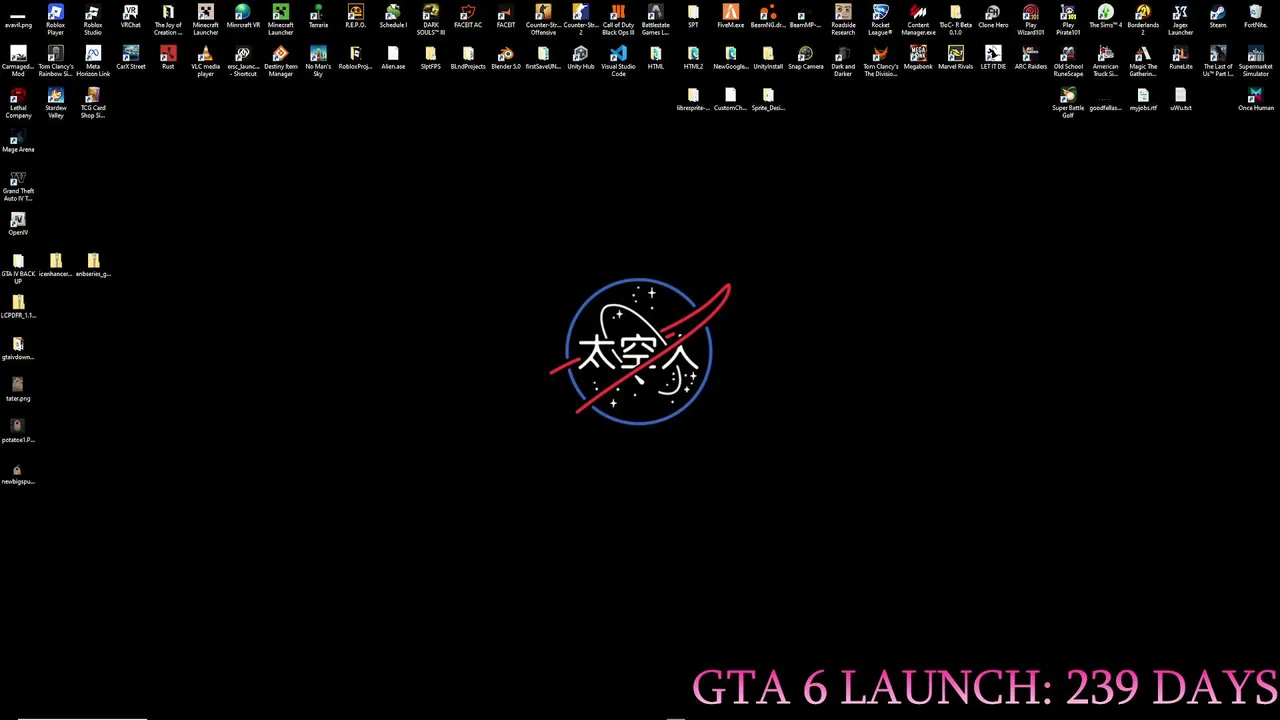The image size is (1280, 720).
Task: Select the Alien.ase file
Action: (x=393, y=59)
